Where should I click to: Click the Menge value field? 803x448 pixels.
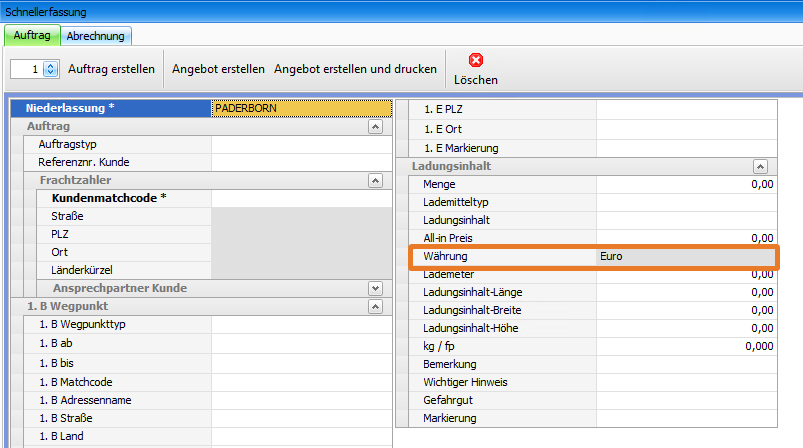pyautogui.click(x=685, y=184)
